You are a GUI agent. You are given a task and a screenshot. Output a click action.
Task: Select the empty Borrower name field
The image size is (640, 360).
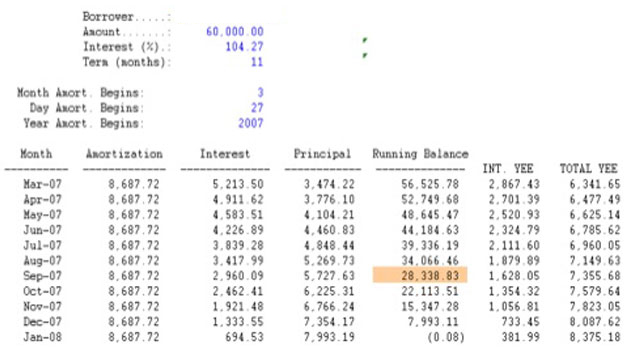(x=229, y=17)
